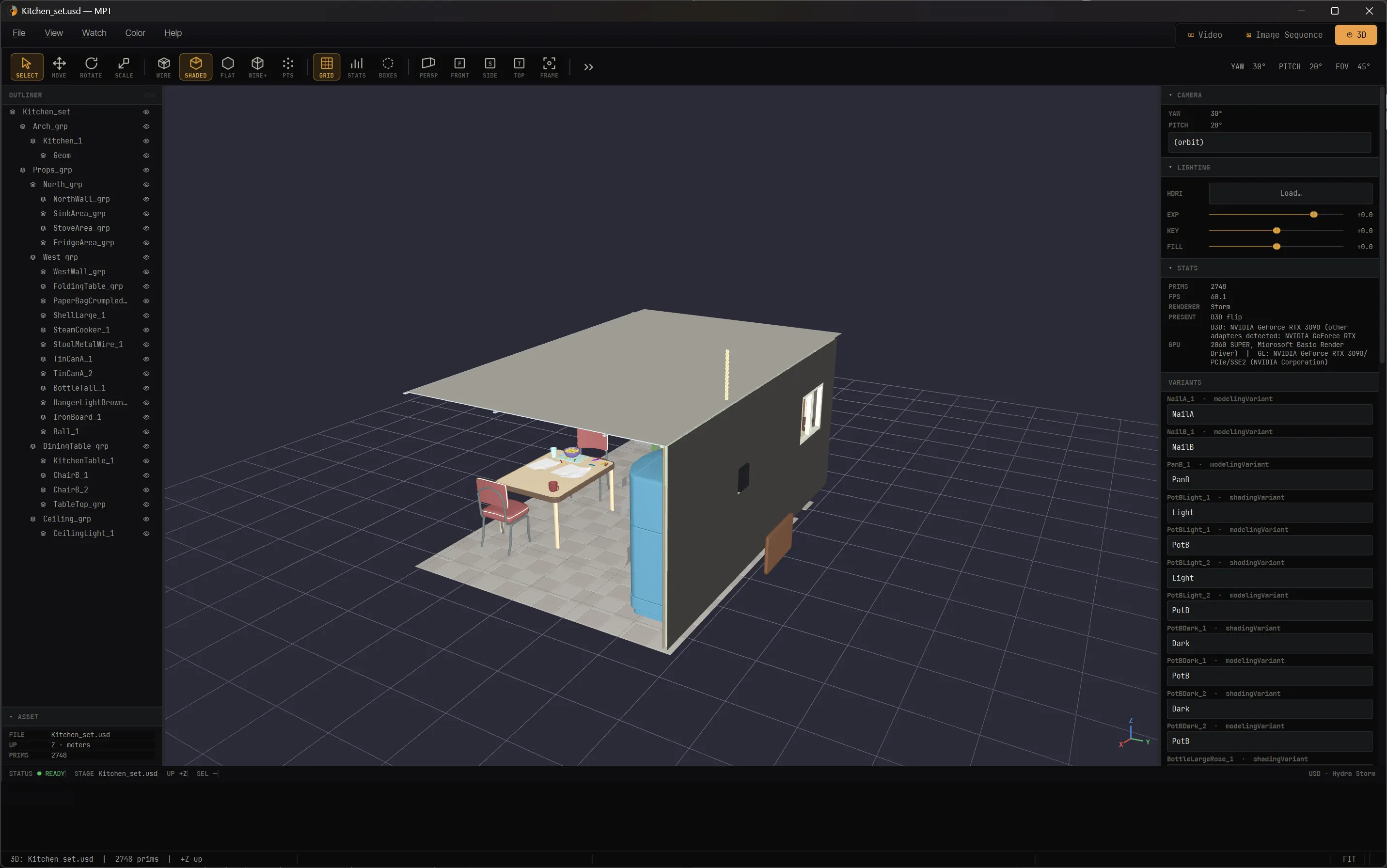
Task: Select the 3D mode tab
Action: [x=1355, y=35]
